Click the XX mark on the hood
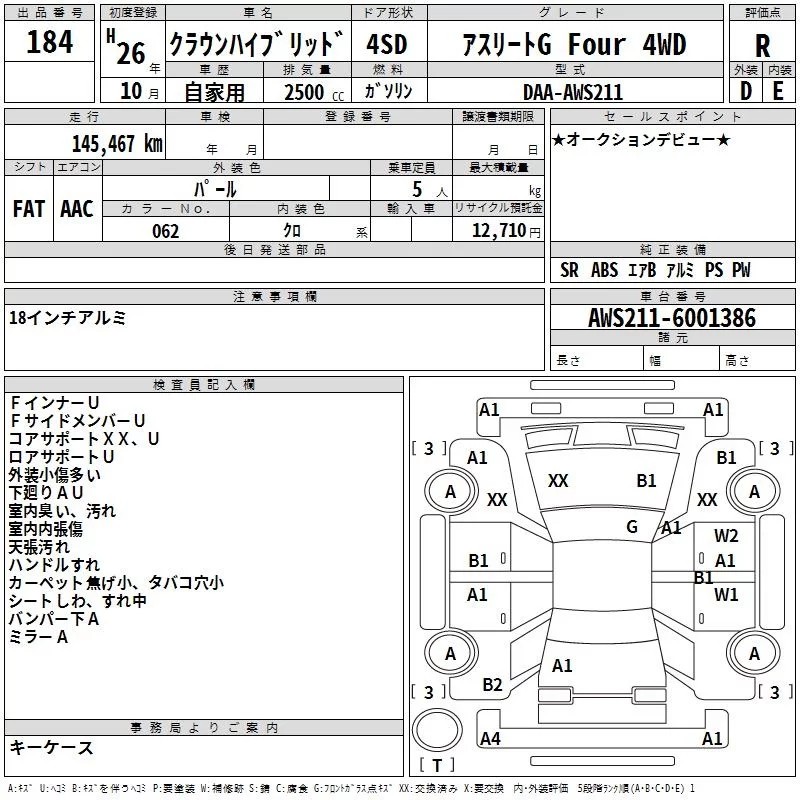Viewport: 800px width, 800px height. (x=558, y=481)
